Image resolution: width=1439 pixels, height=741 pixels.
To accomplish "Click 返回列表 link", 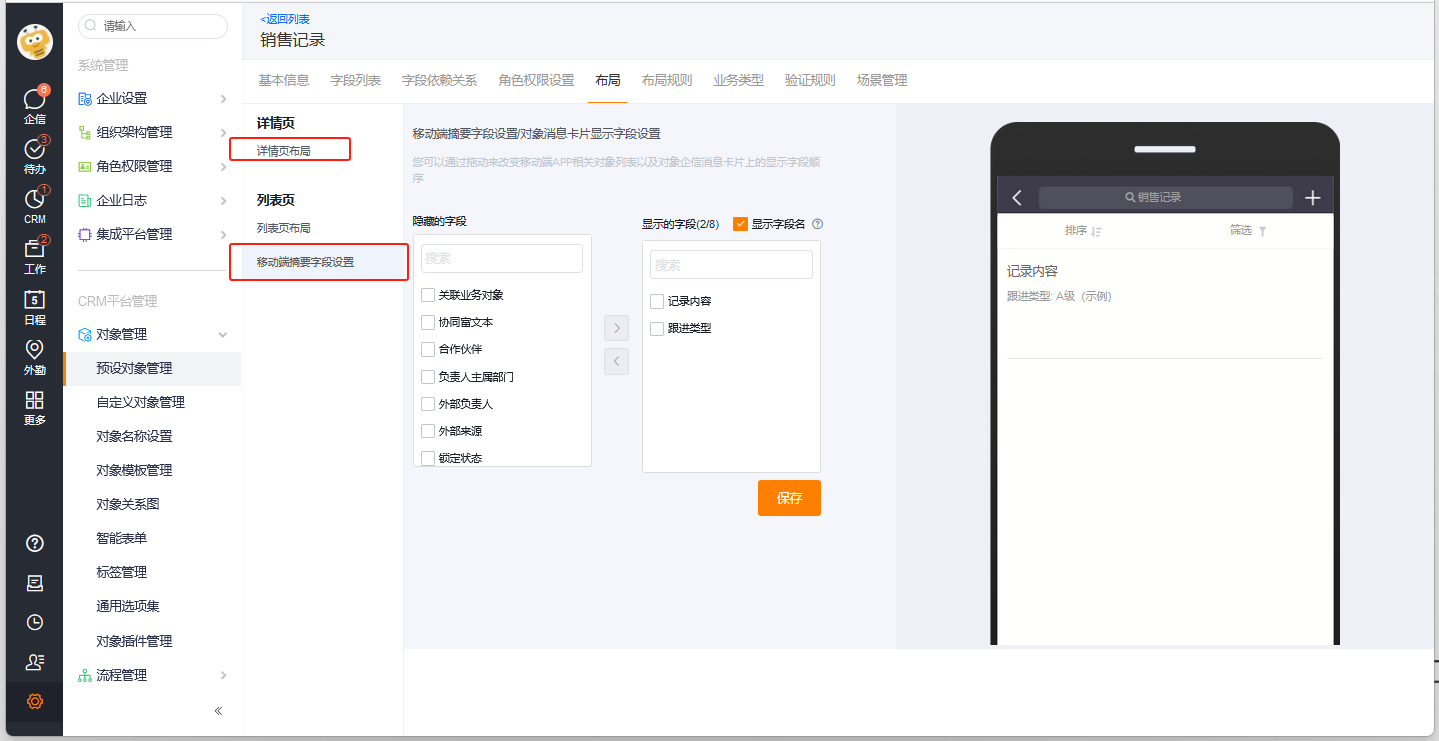I will 285,19.
